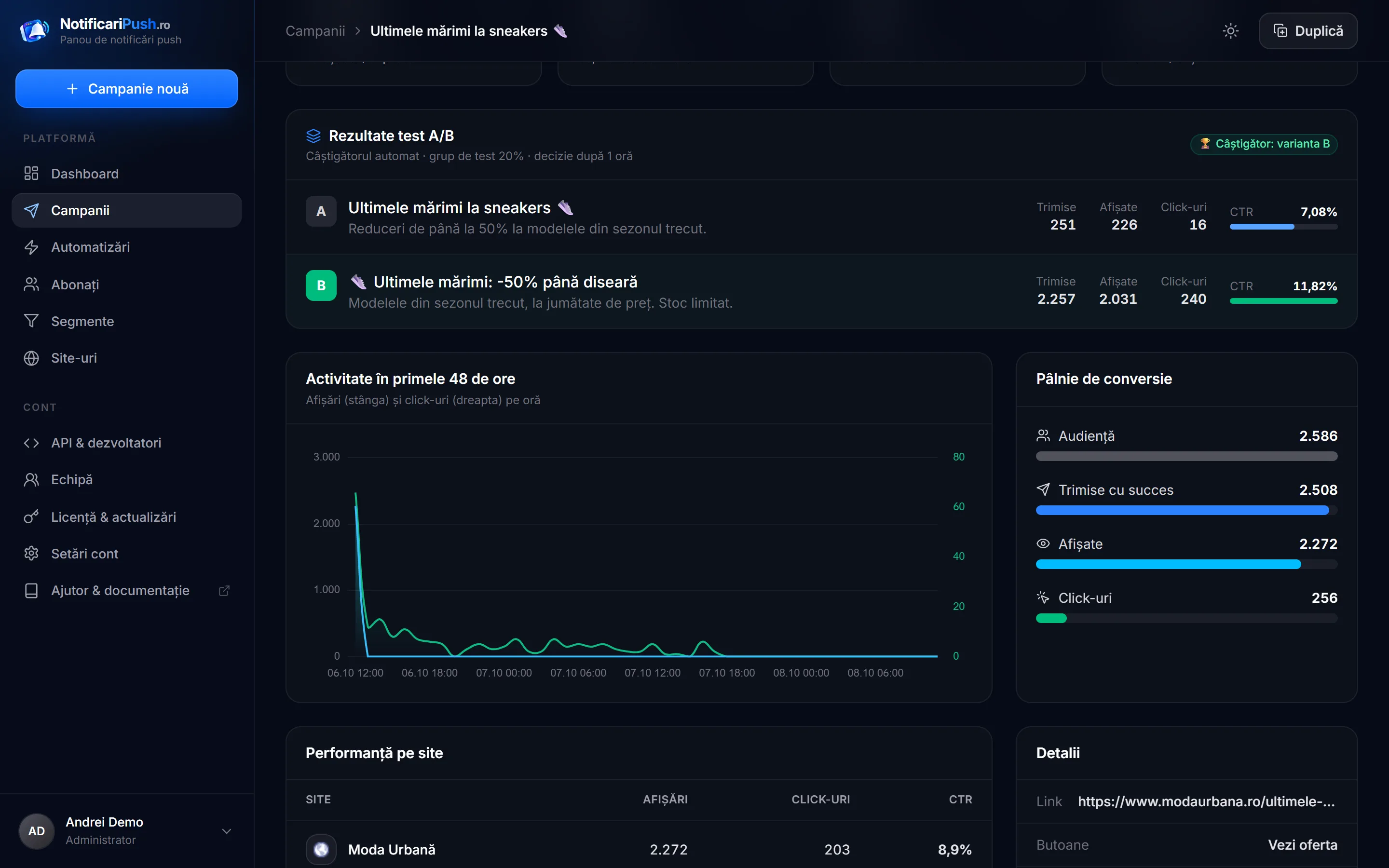Click the Licență & actualizări key icon

point(31,516)
